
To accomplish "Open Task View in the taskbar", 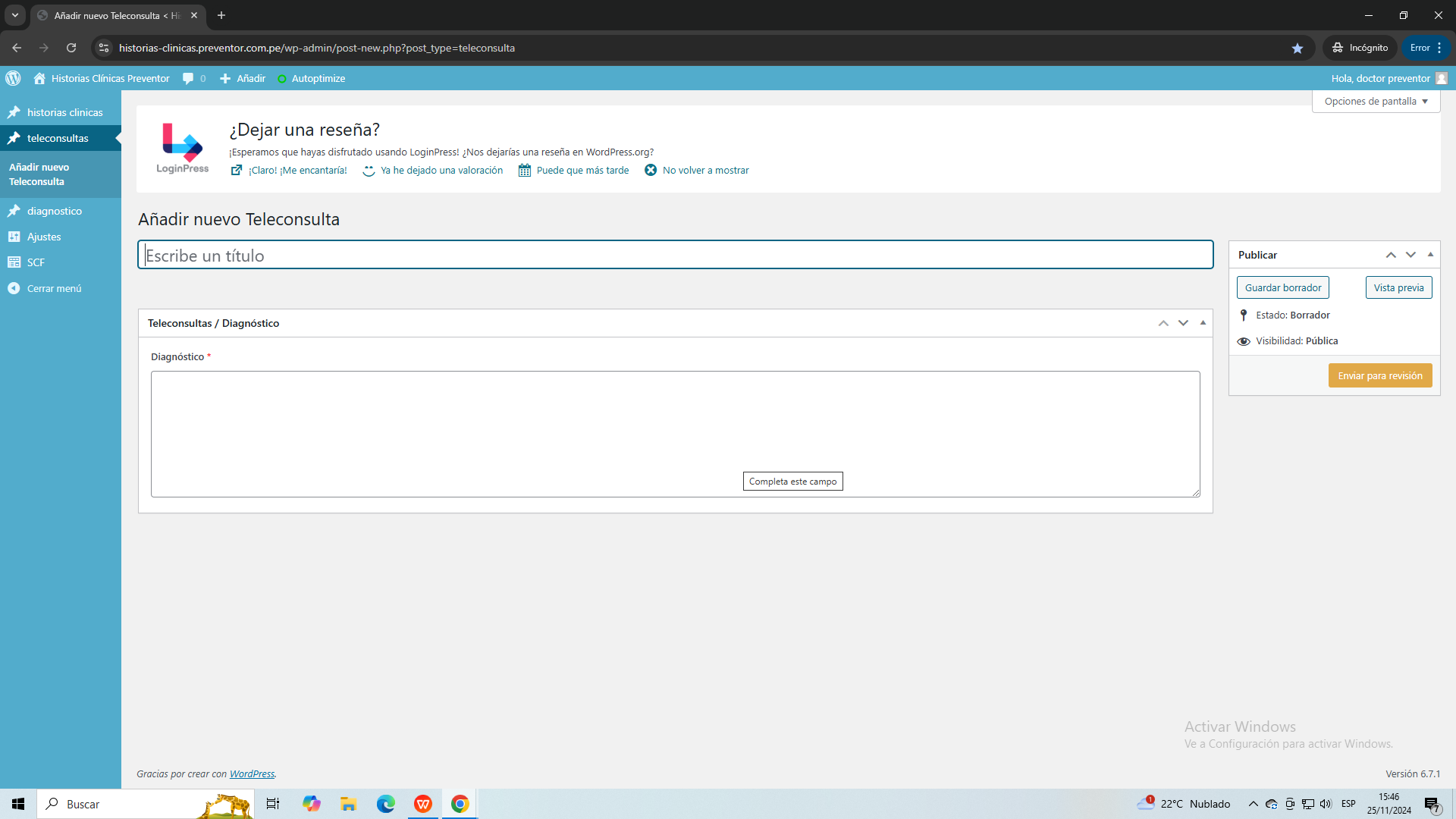I will [273, 804].
